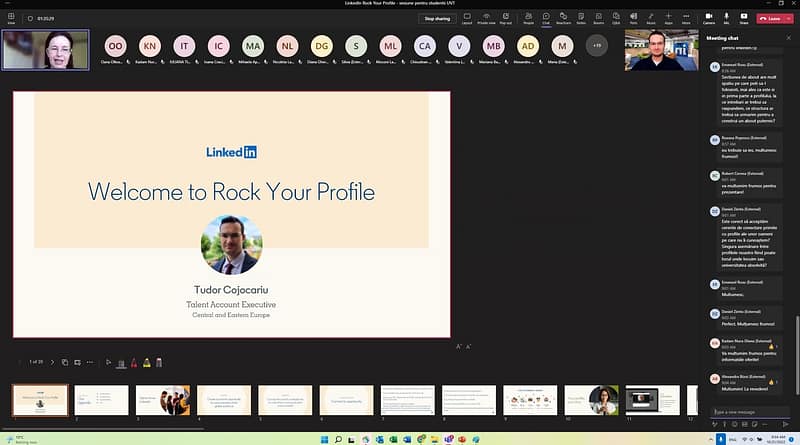Open the taskbar clock and date
The image size is (800, 445).
click(778, 439)
